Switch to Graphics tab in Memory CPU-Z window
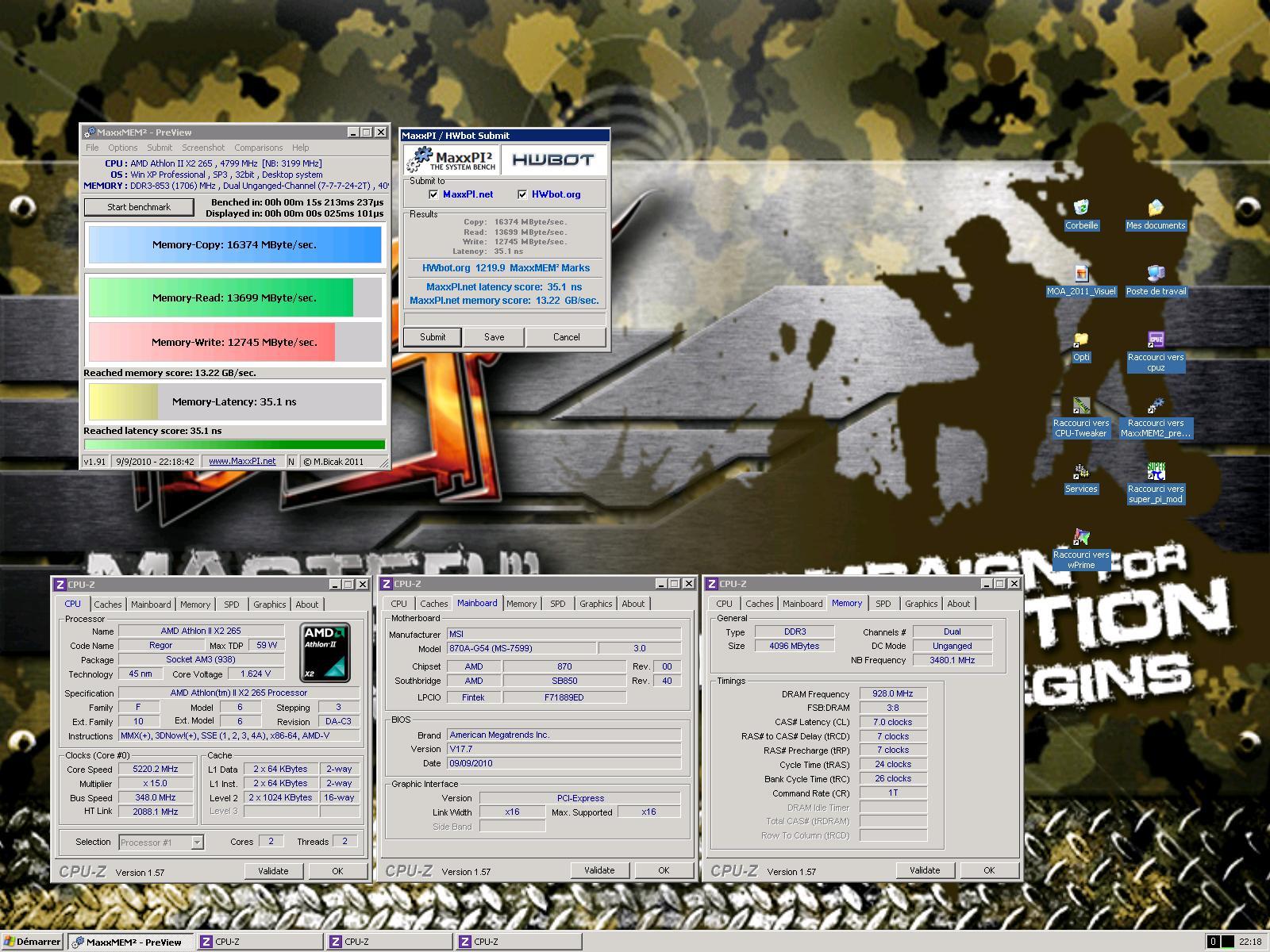Screen dimensions: 1270x952 point(922,604)
